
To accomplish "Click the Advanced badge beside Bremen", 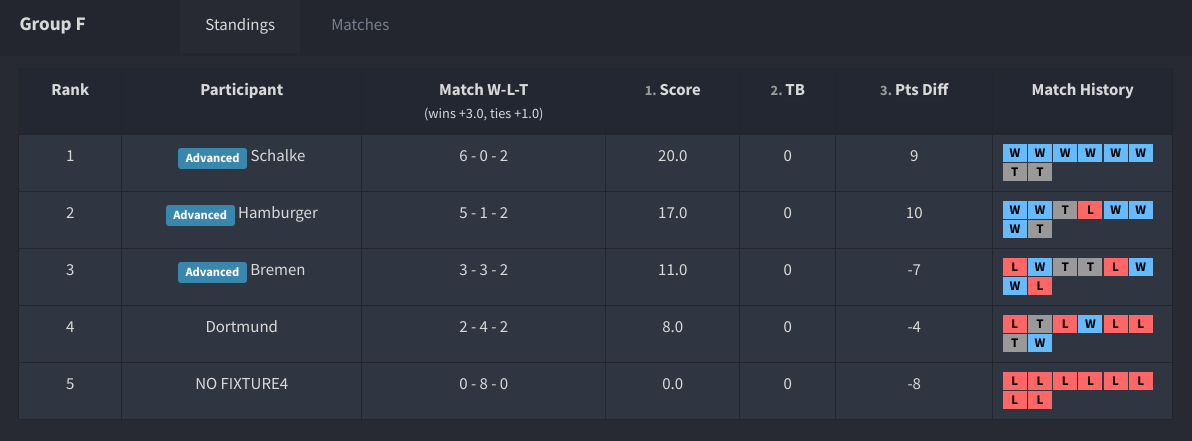I will pos(213,272).
